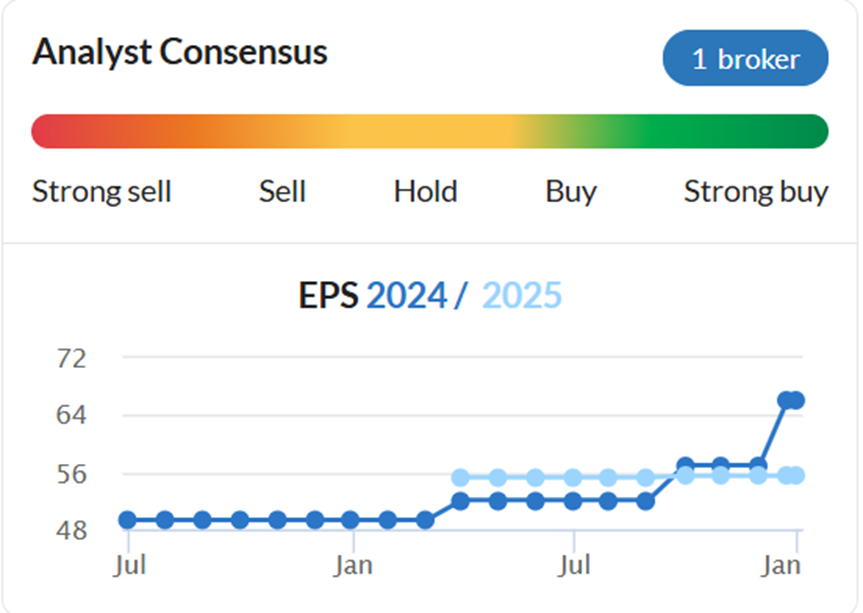Click the consensus rating gradient bar
The width and height of the screenshot is (863, 613).
pos(429,132)
